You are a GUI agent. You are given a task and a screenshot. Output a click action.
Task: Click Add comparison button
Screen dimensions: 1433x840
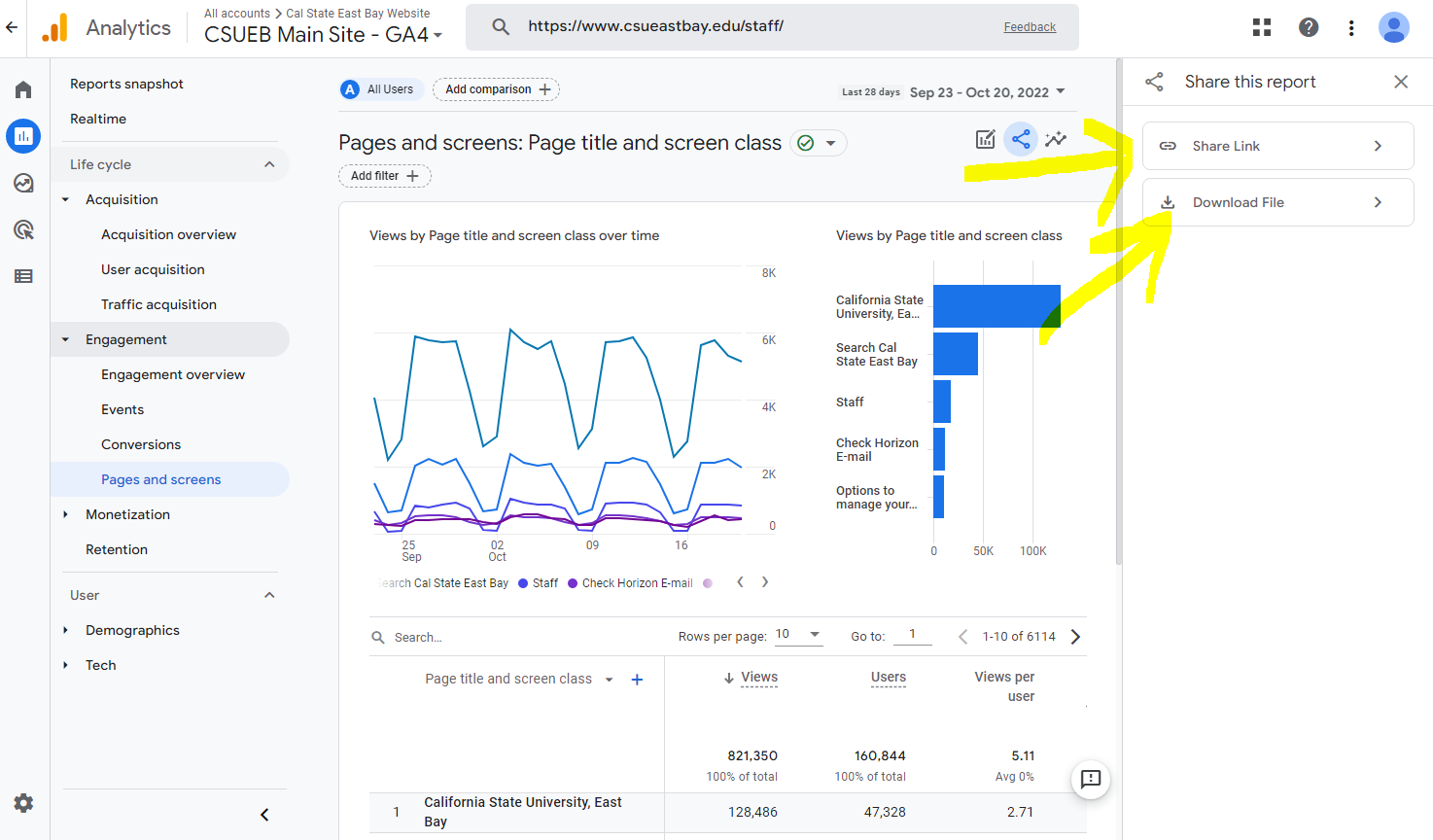(x=496, y=89)
